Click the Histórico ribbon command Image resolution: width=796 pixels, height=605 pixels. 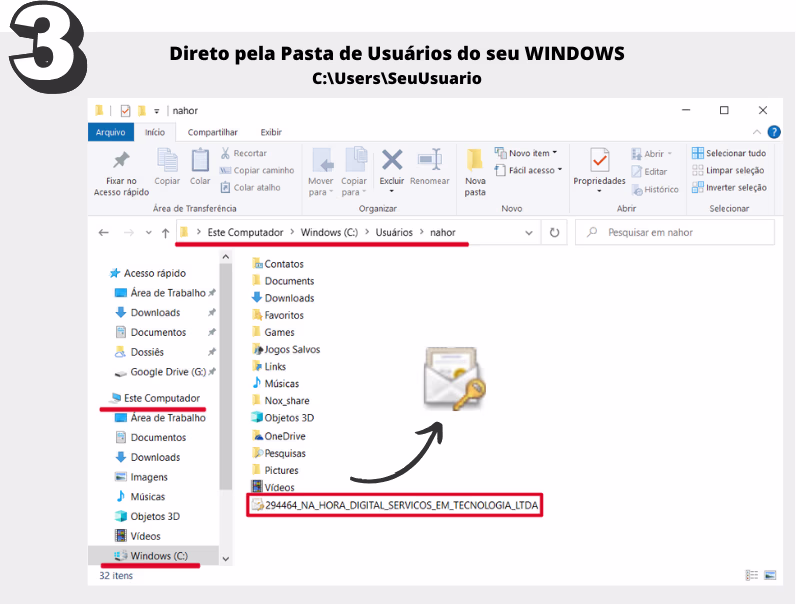(655, 189)
